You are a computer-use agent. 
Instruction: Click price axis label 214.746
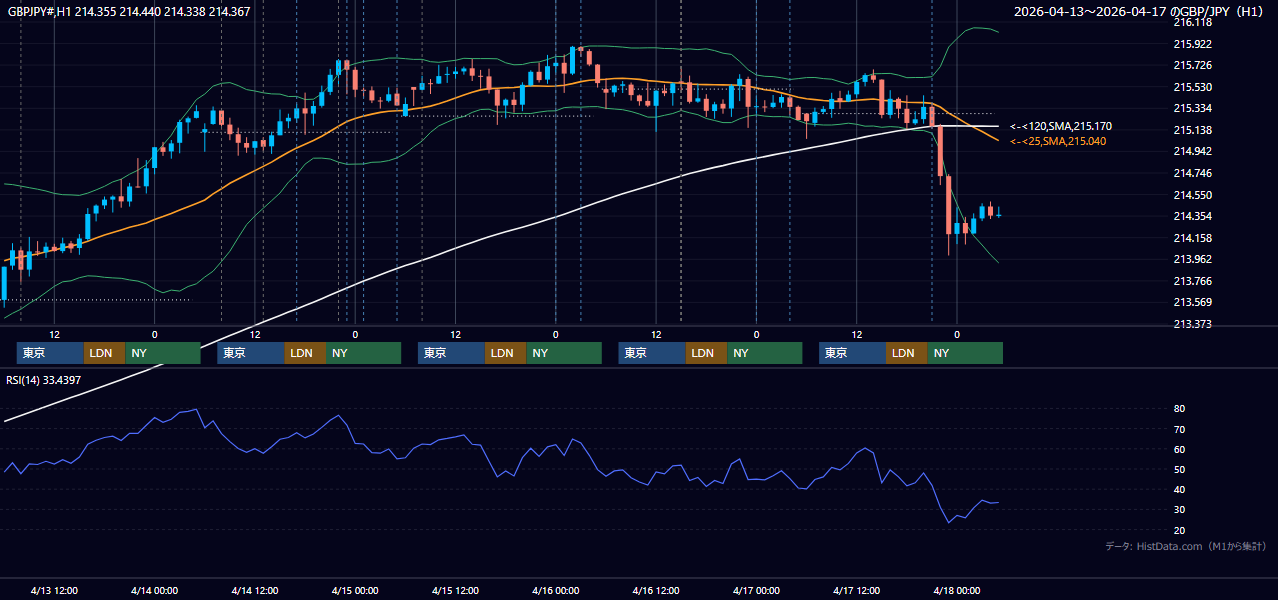(x=1192, y=173)
